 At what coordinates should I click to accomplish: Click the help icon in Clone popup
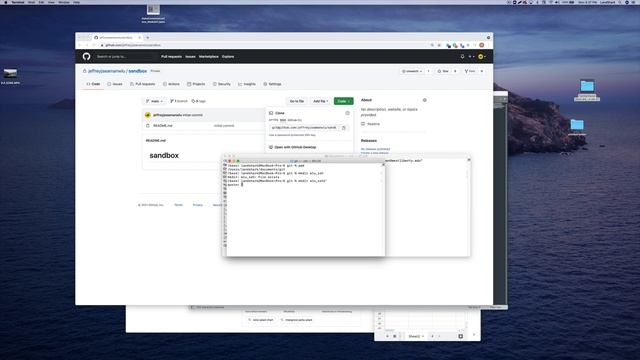point(347,113)
